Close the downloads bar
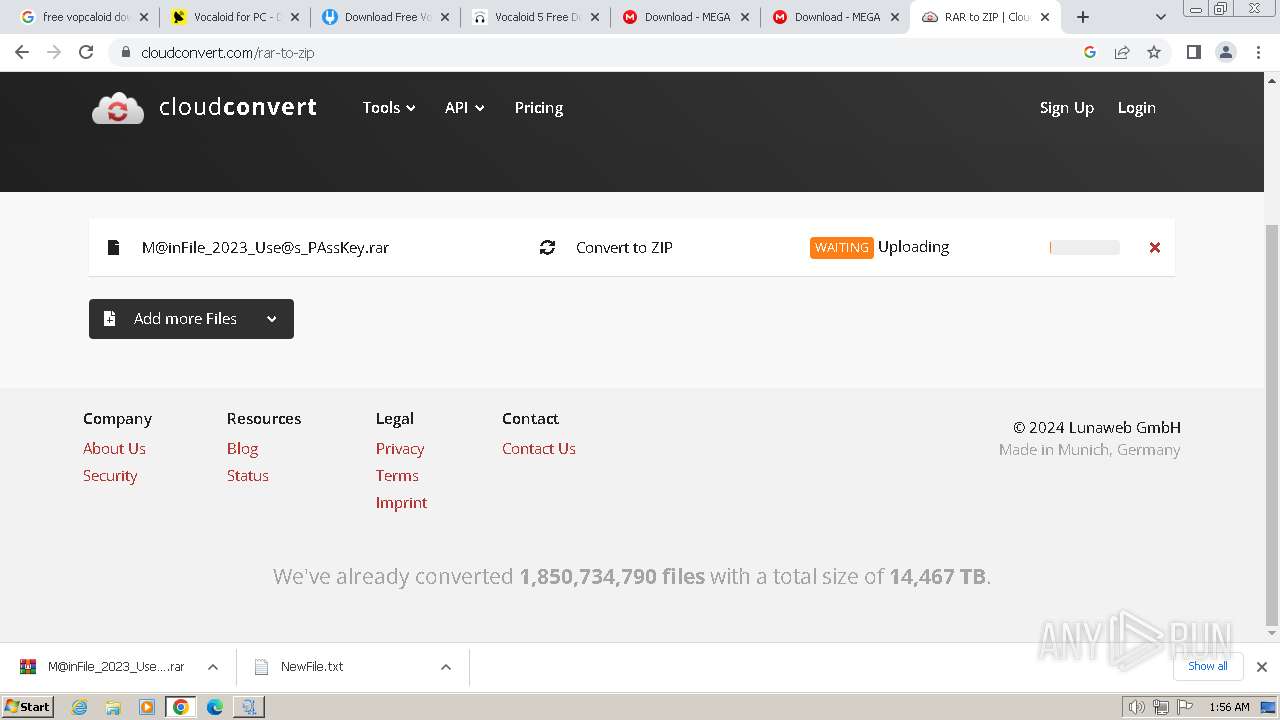This screenshot has width=1280, height=720. [1261, 667]
